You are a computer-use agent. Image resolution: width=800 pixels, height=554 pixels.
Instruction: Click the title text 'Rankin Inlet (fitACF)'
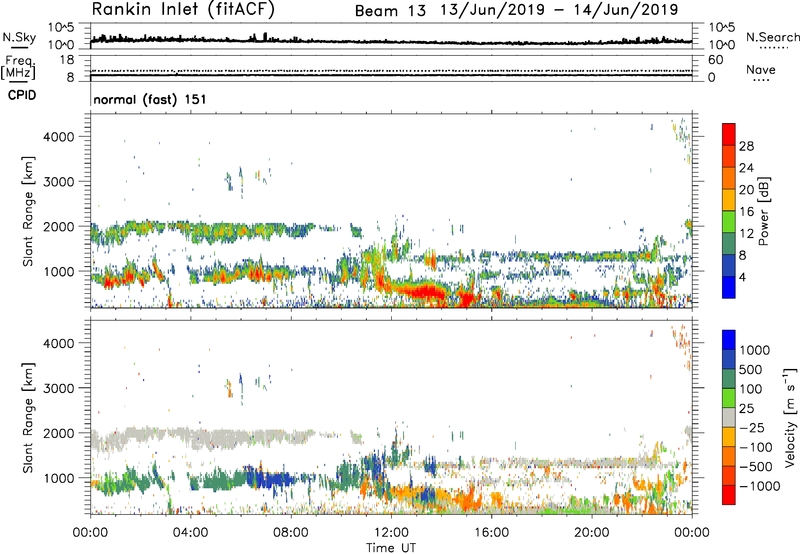coord(183,10)
